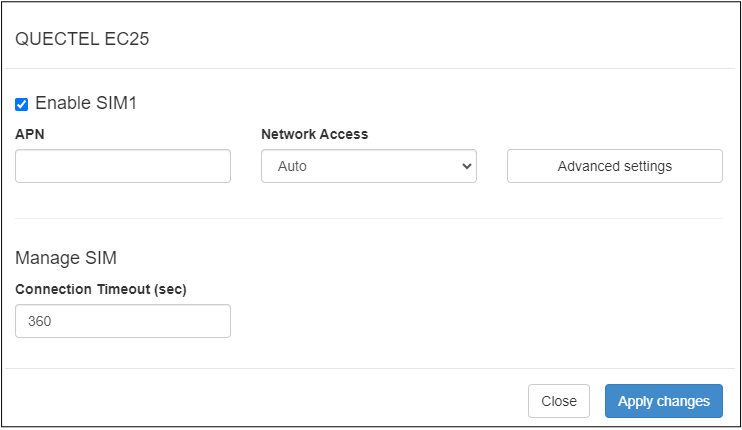Toggle the Enable SIM1 checkbox
742x430 pixels.
tap(22, 104)
